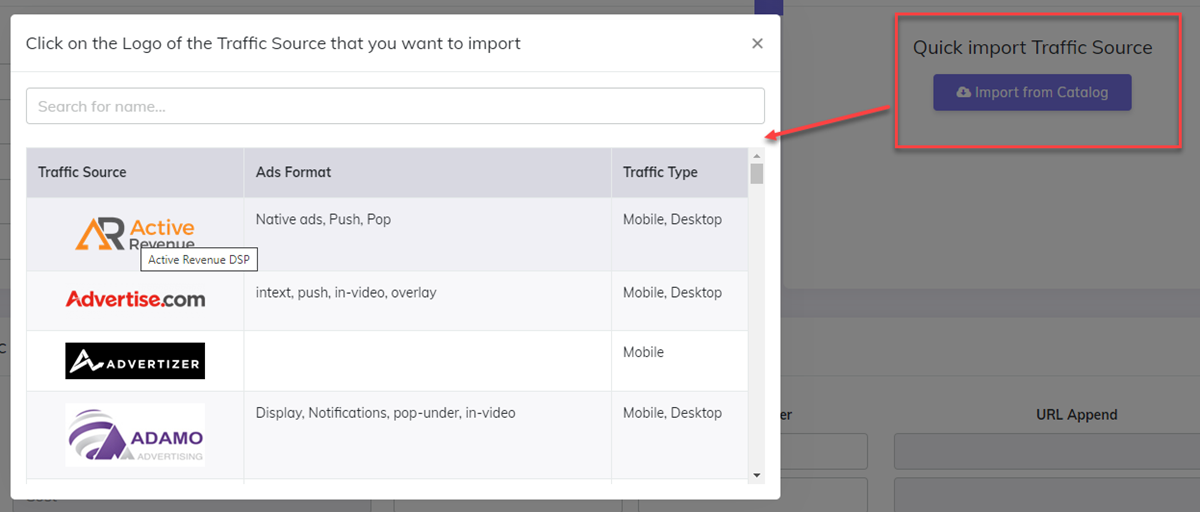Click Import from Catalog button

1032,92
